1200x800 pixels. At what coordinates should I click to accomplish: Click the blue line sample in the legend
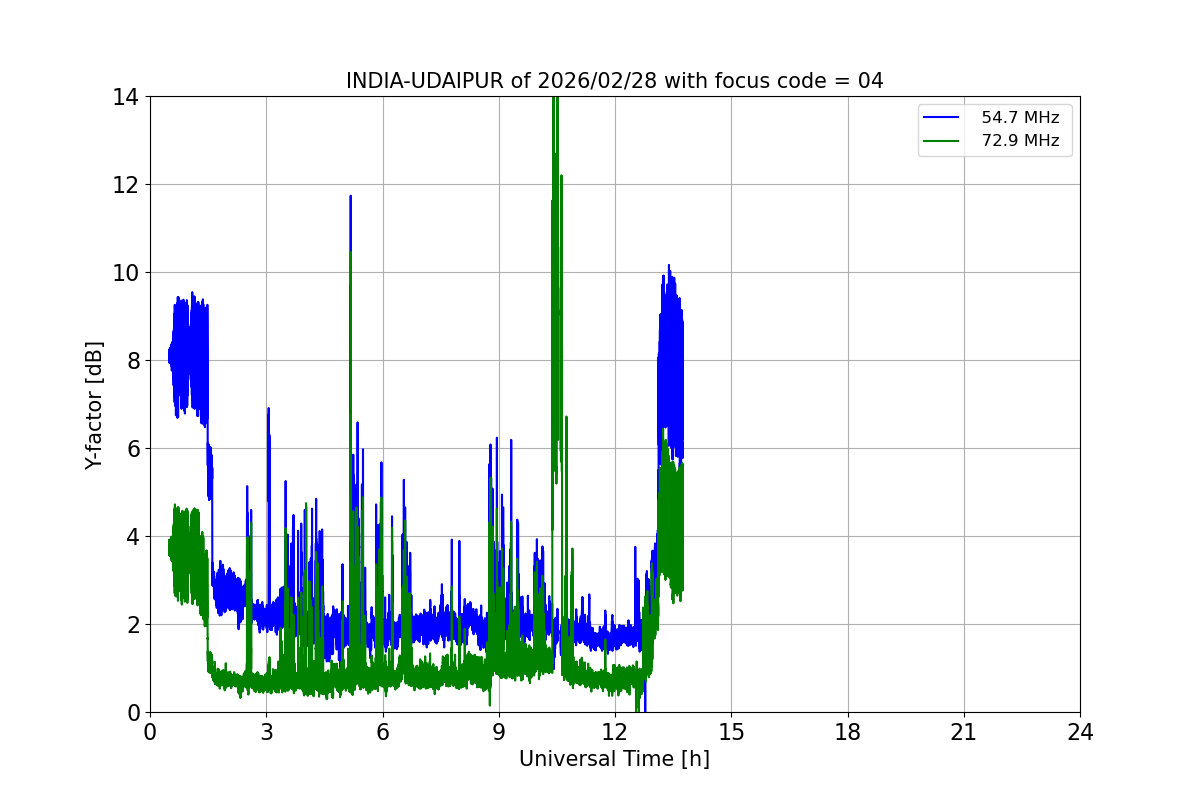point(943,118)
